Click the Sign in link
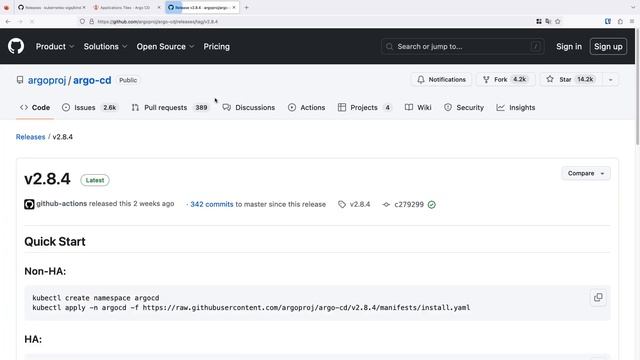The width and height of the screenshot is (640, 360). (x=569, y=47)
